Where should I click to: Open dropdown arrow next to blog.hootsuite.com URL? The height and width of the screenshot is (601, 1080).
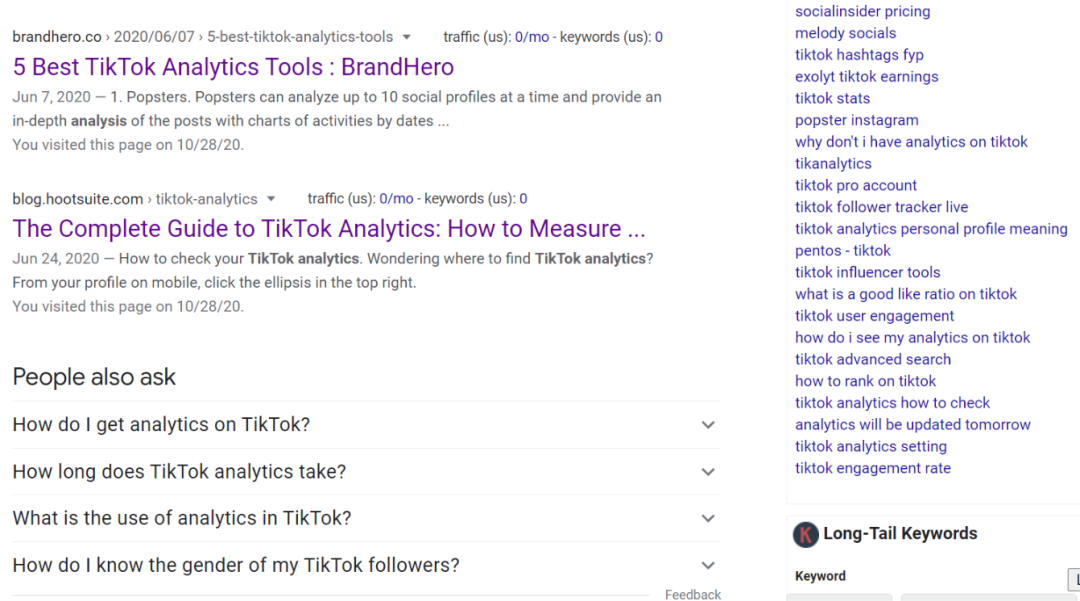[x=271, y=199]
